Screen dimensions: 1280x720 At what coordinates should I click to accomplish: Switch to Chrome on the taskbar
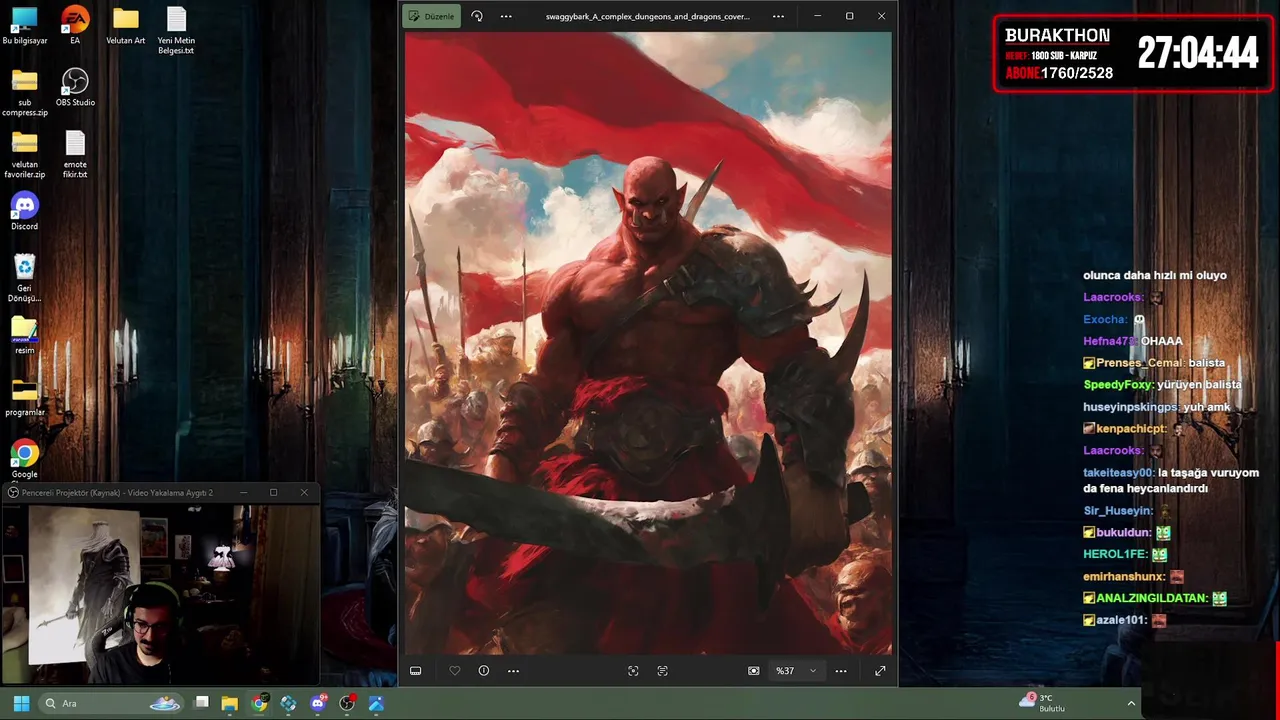[x=259, y=703]
